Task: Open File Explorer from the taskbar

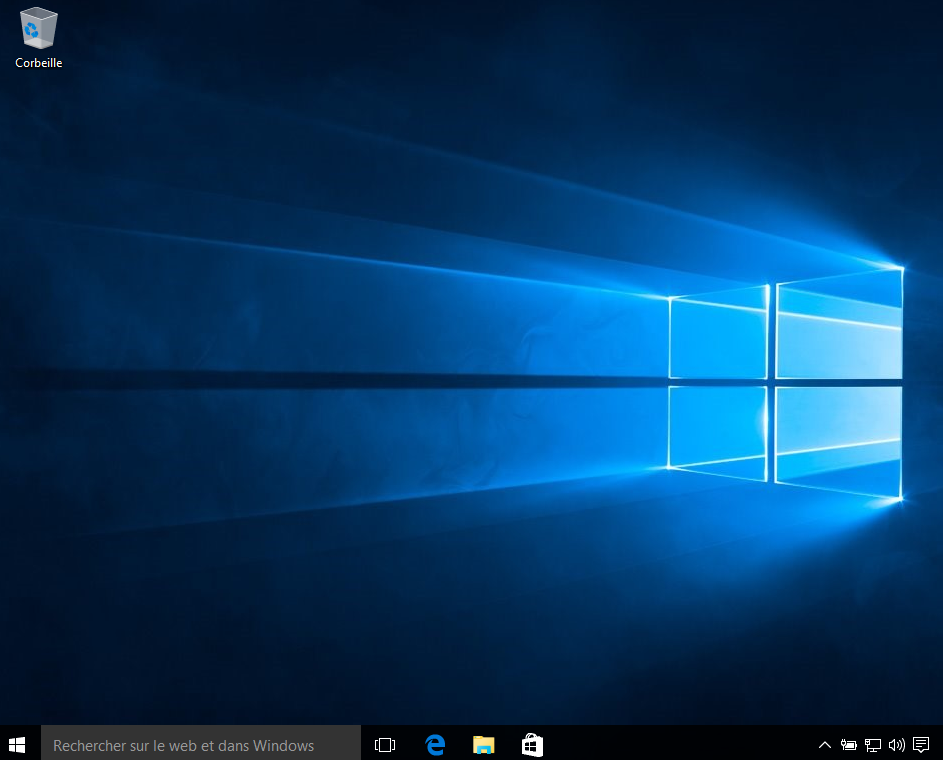Action: (x=484, y=745)
